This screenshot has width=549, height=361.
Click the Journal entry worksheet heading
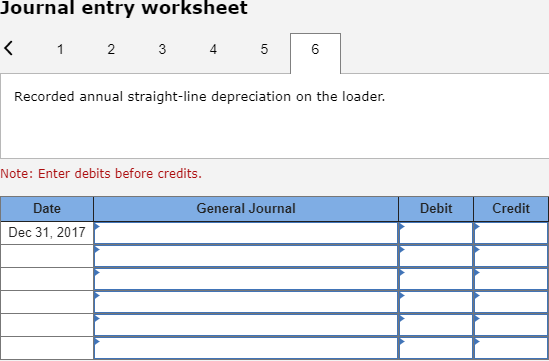pos(124,8)
